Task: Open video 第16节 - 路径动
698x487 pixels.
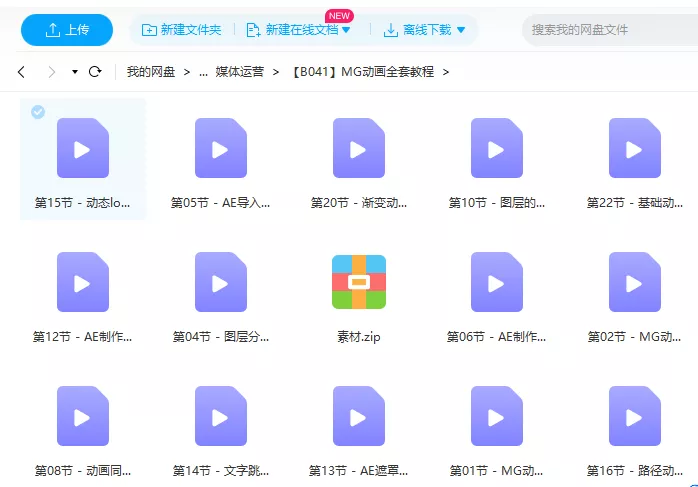Action: coord(634,415)
